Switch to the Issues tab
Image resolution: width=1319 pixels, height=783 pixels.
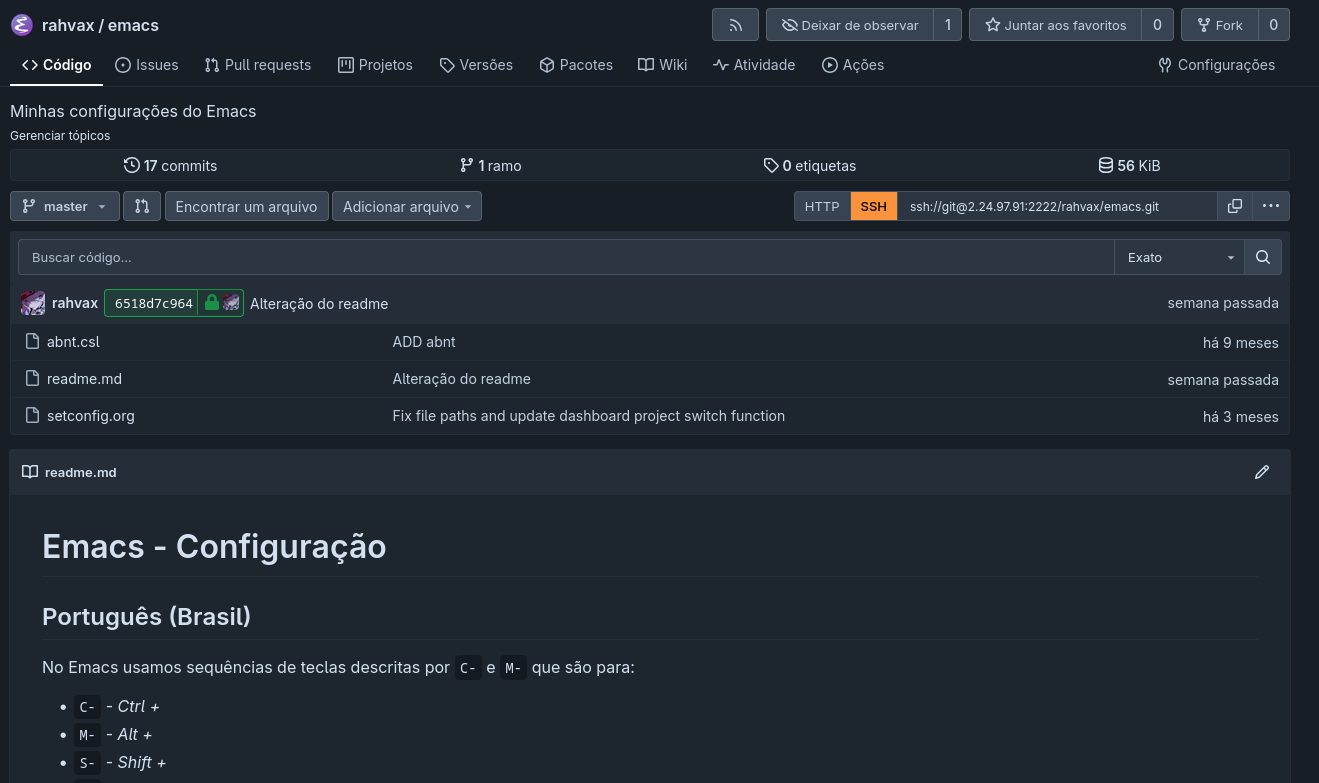point(147,65)
